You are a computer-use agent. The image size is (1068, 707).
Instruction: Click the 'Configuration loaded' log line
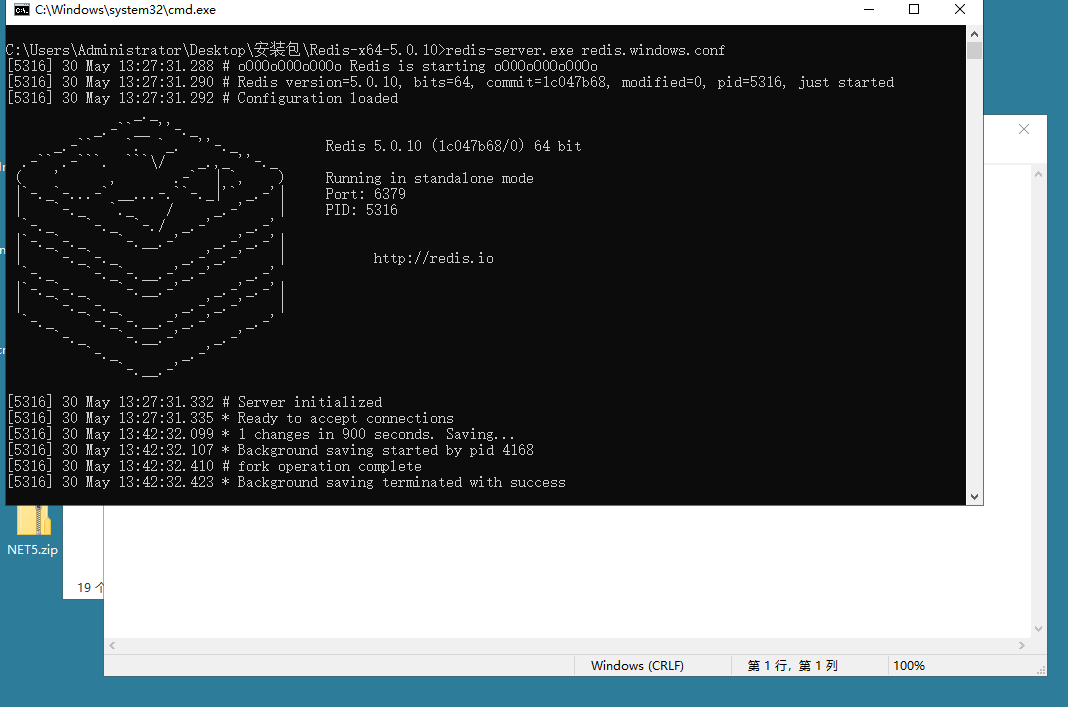pos(202,98)
